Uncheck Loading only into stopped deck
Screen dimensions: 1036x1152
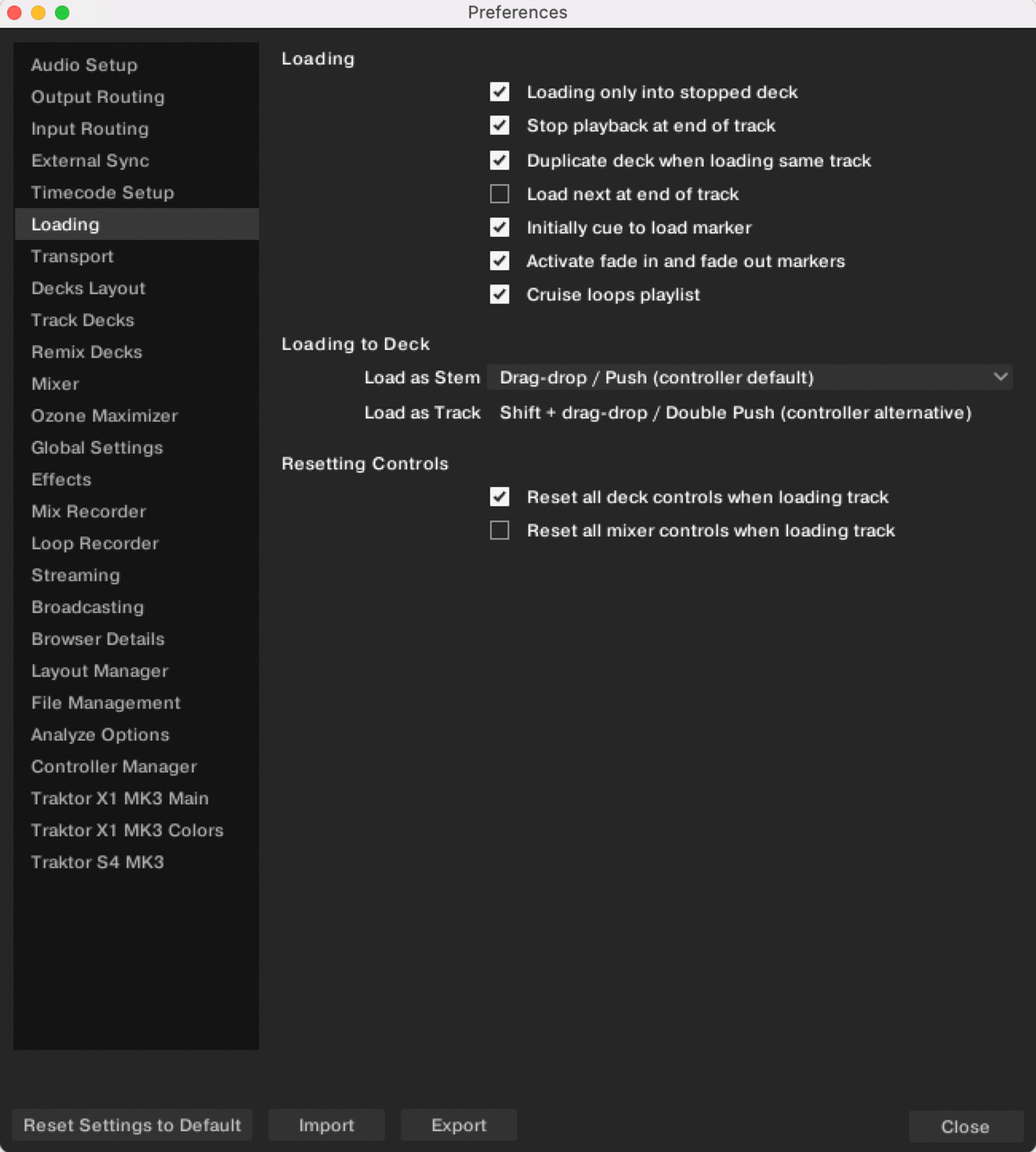tap(499, 92)
